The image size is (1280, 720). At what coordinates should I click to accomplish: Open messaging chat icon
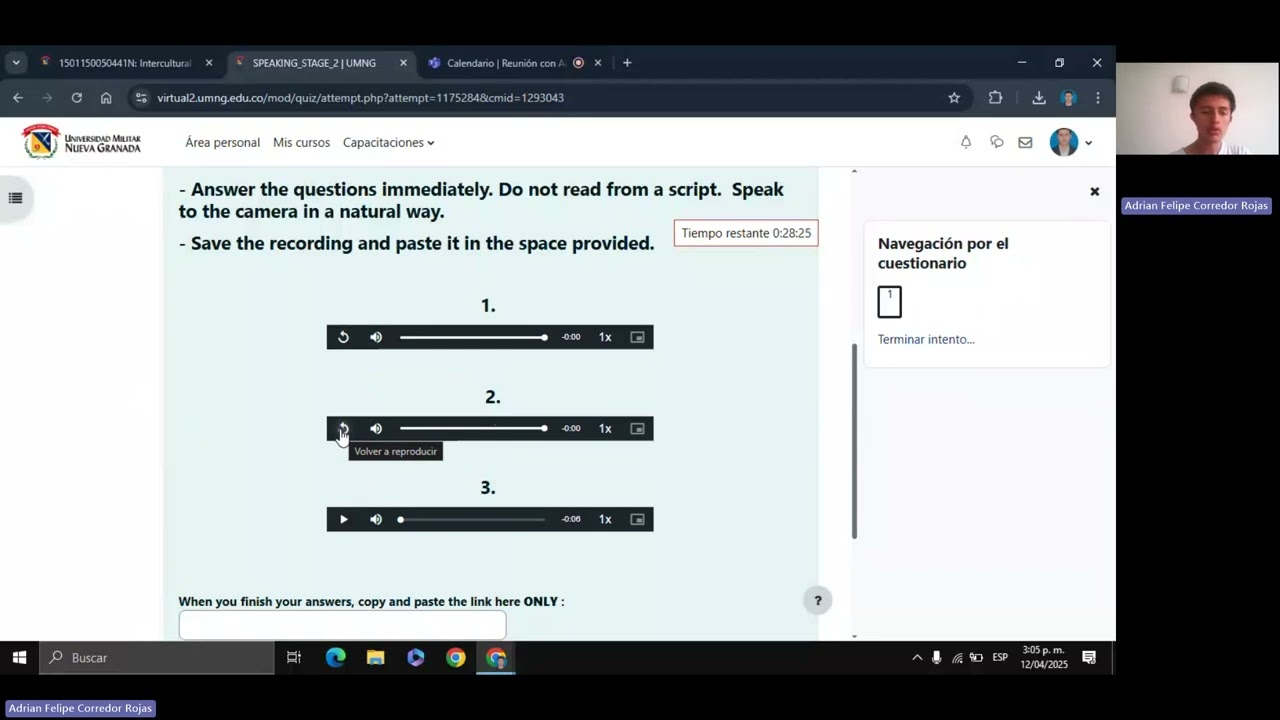[x=996, y=142]
